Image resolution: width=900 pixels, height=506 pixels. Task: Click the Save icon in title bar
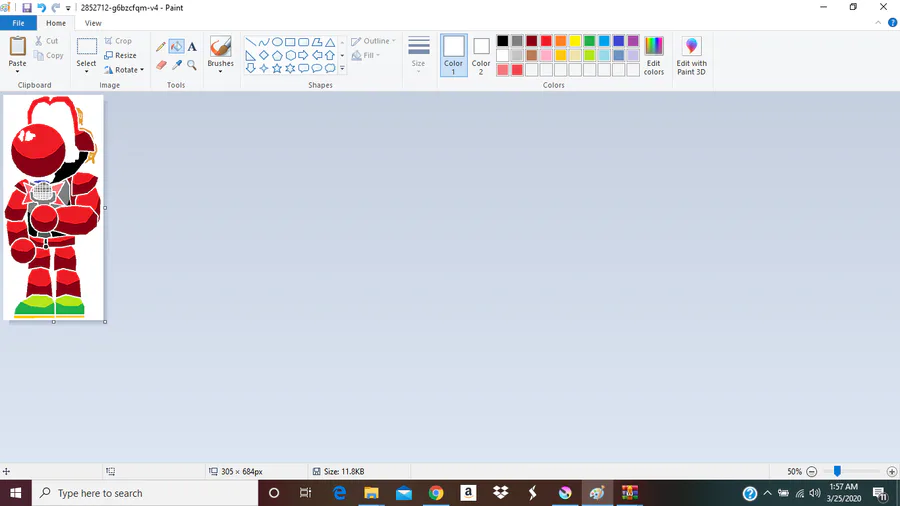[x=27, y=8]
